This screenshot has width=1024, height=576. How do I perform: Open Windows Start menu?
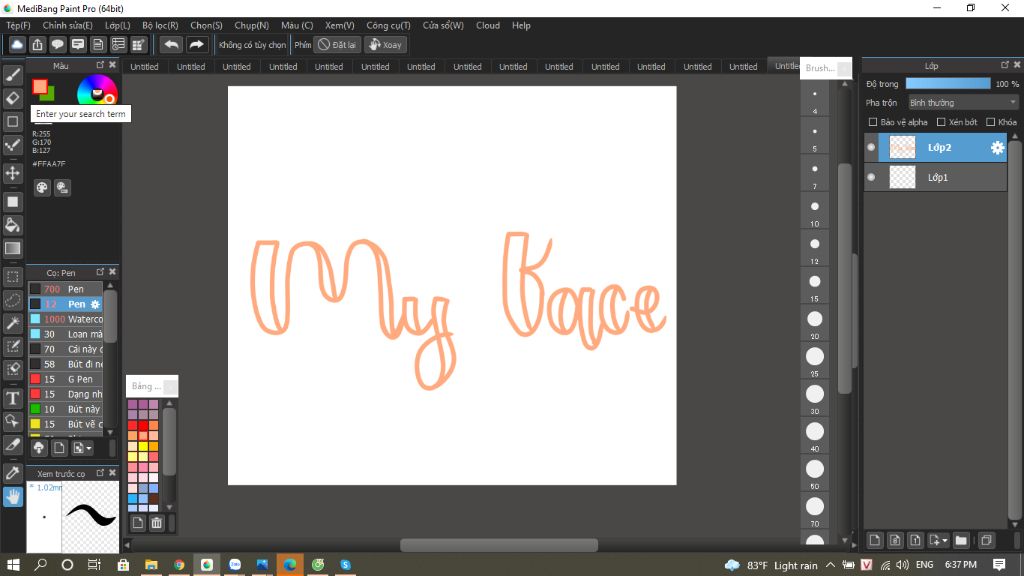click(12, 564)
